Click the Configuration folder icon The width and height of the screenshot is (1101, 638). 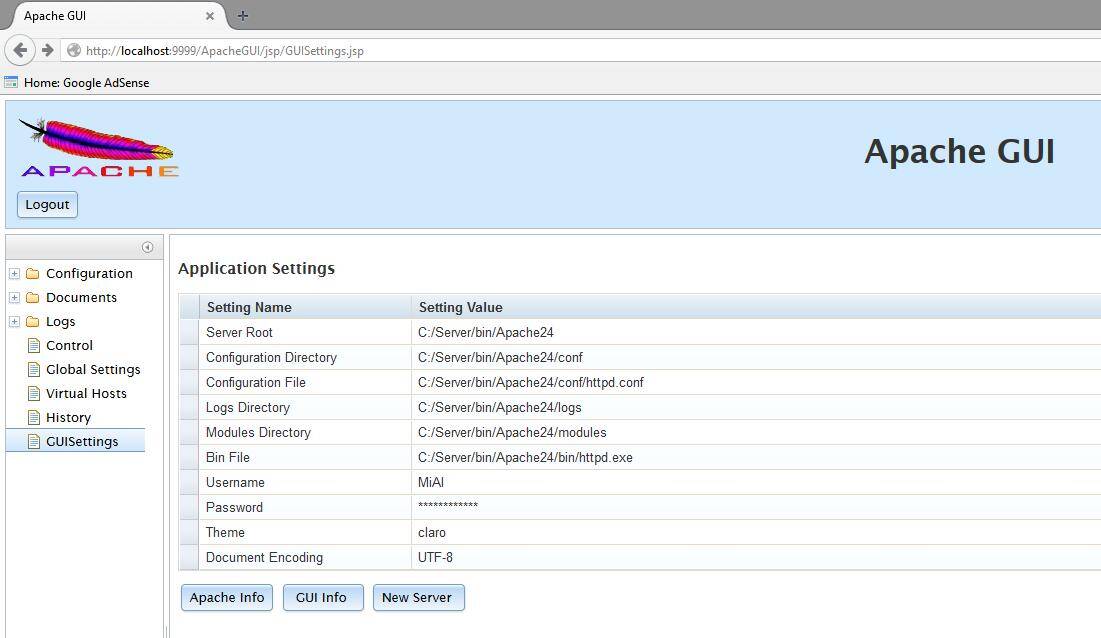click(x=33, y=273)
